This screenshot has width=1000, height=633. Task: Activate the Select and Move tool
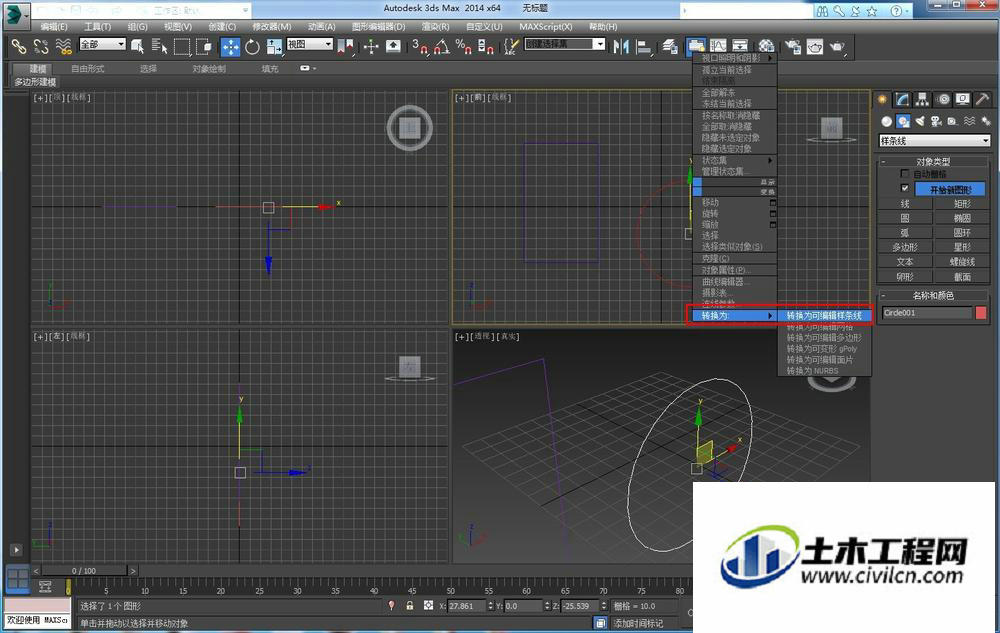230,47
